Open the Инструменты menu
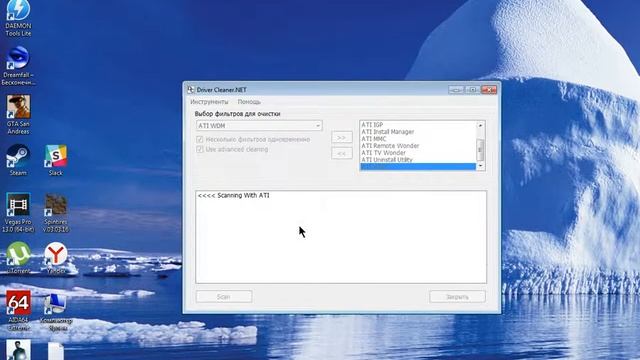This screenshot has width=640, height=360. [209, 102]
